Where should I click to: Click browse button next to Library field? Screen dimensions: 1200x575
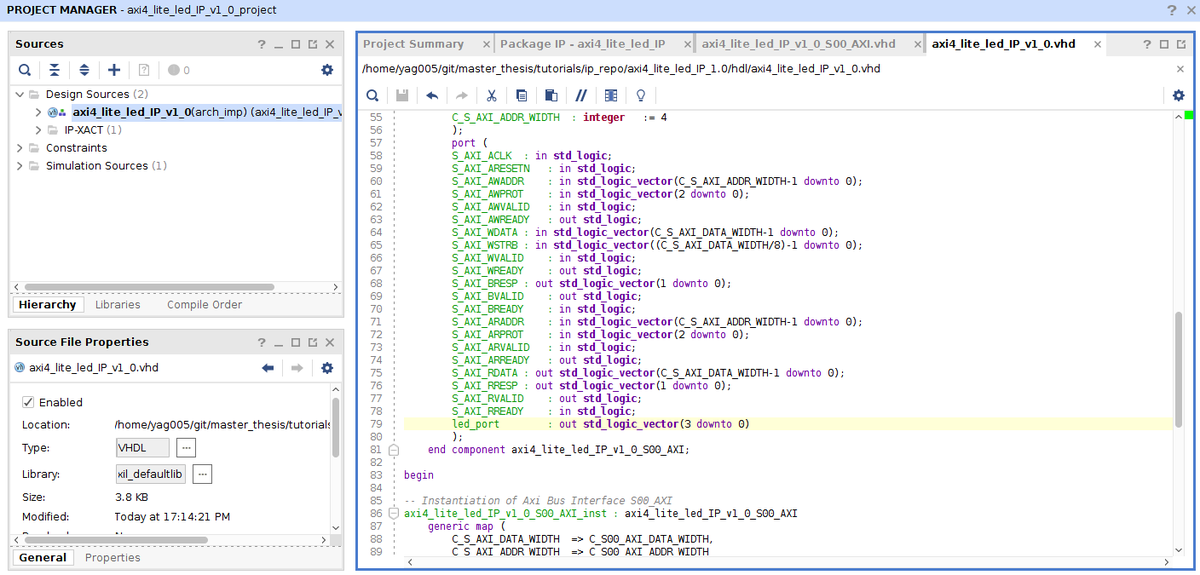coord(202,474)
